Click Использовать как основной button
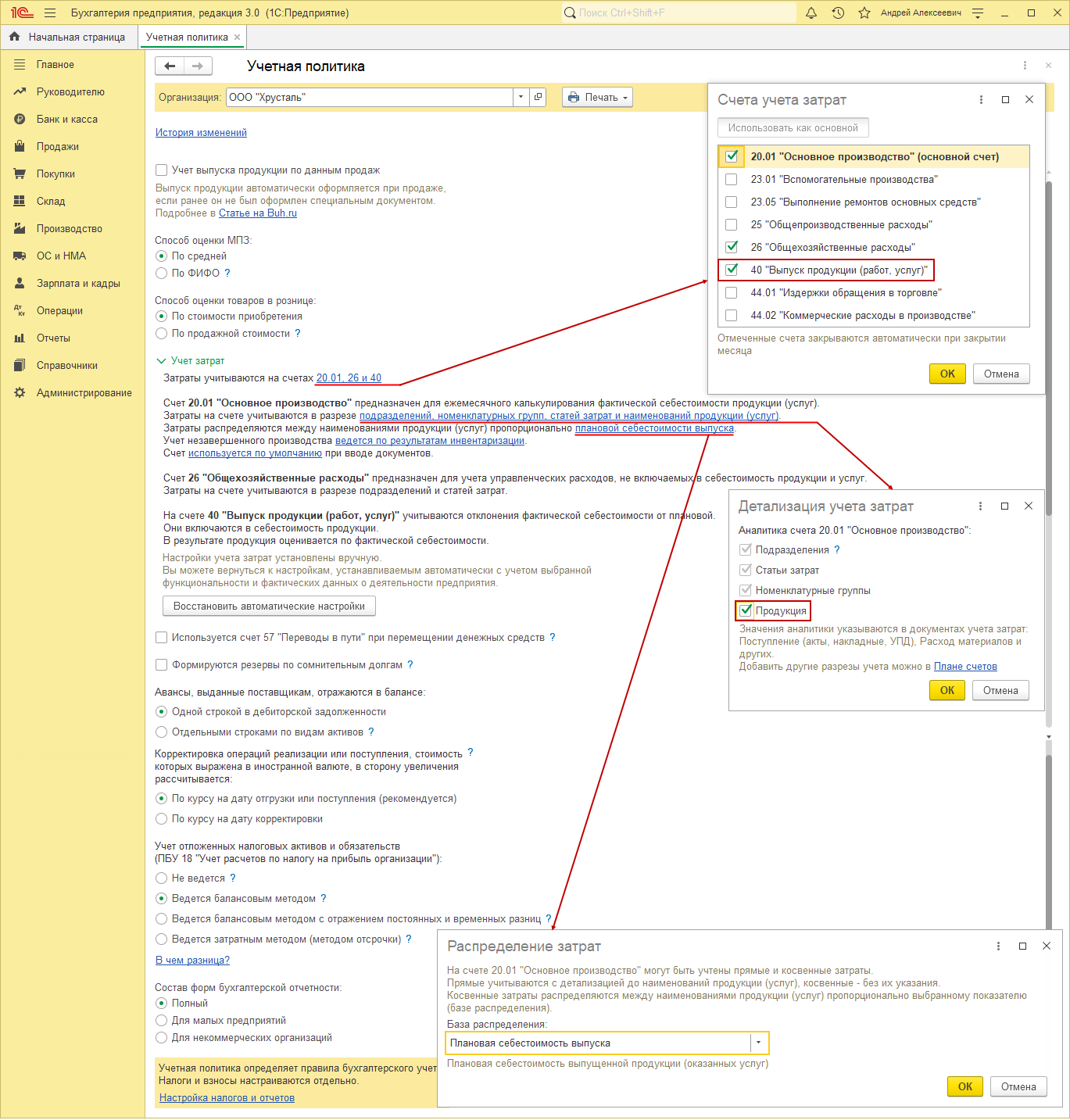This screenshot has width=1070, height=1120. pyautogui.click(x=793, y=128)
